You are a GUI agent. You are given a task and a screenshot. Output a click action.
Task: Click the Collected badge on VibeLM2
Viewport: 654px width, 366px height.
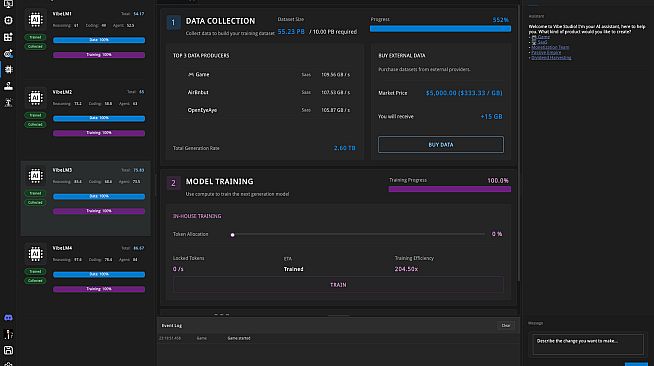[x=35, y=124]
